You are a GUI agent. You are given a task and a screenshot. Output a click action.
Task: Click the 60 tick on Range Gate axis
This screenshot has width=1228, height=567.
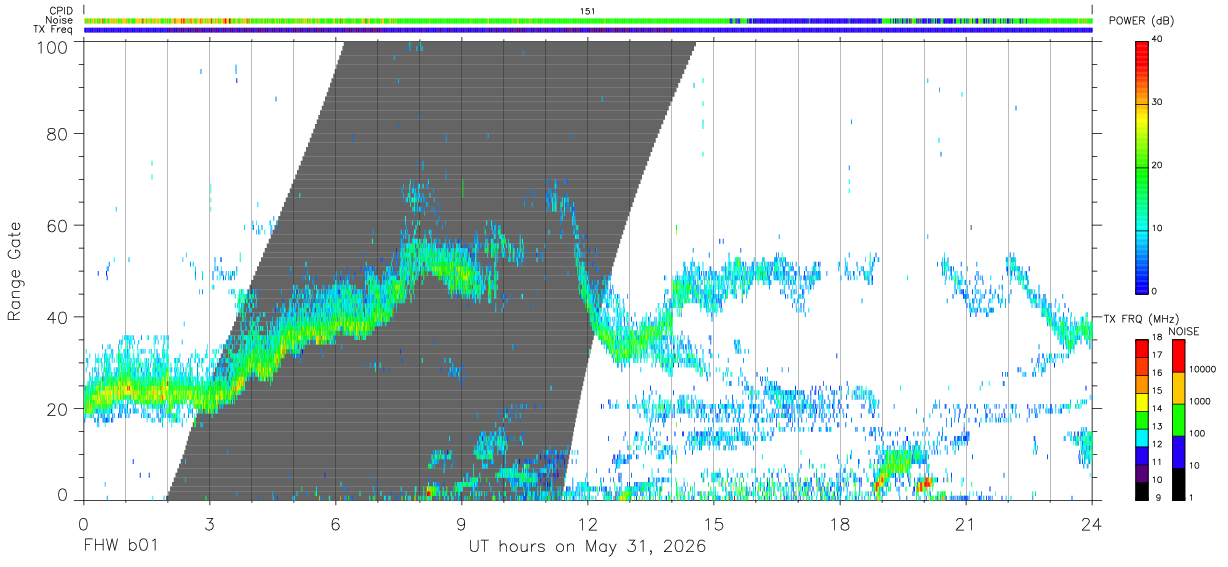57,225
